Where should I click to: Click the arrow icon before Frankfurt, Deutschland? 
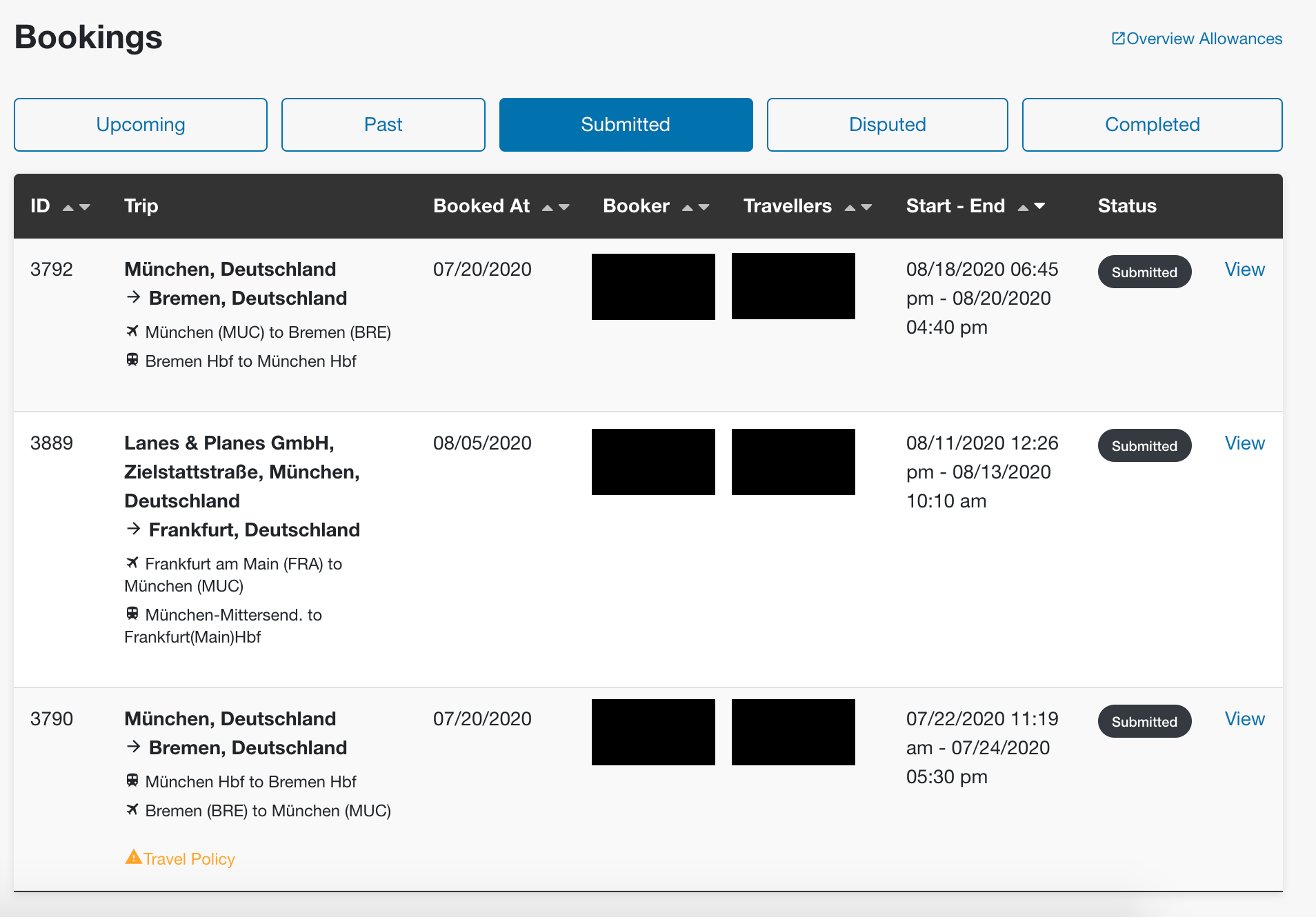[134, 529]
